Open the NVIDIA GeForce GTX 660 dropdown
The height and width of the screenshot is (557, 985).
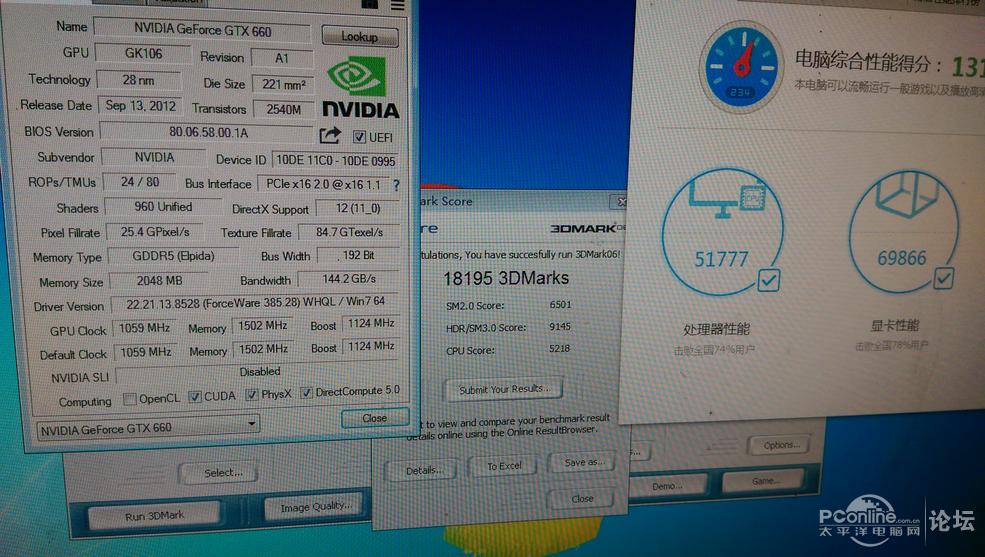[148, 428]
